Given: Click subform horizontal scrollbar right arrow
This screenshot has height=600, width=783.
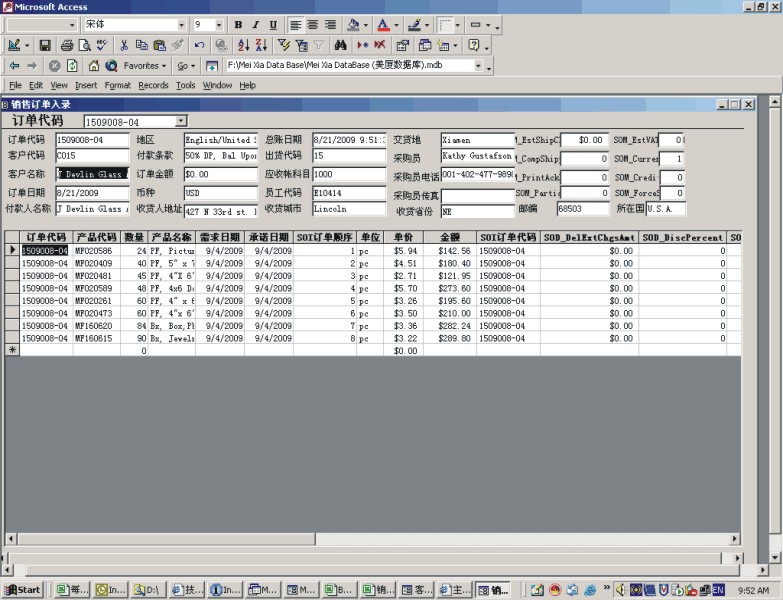Looking at the screenshot, I should click(735, 539).
